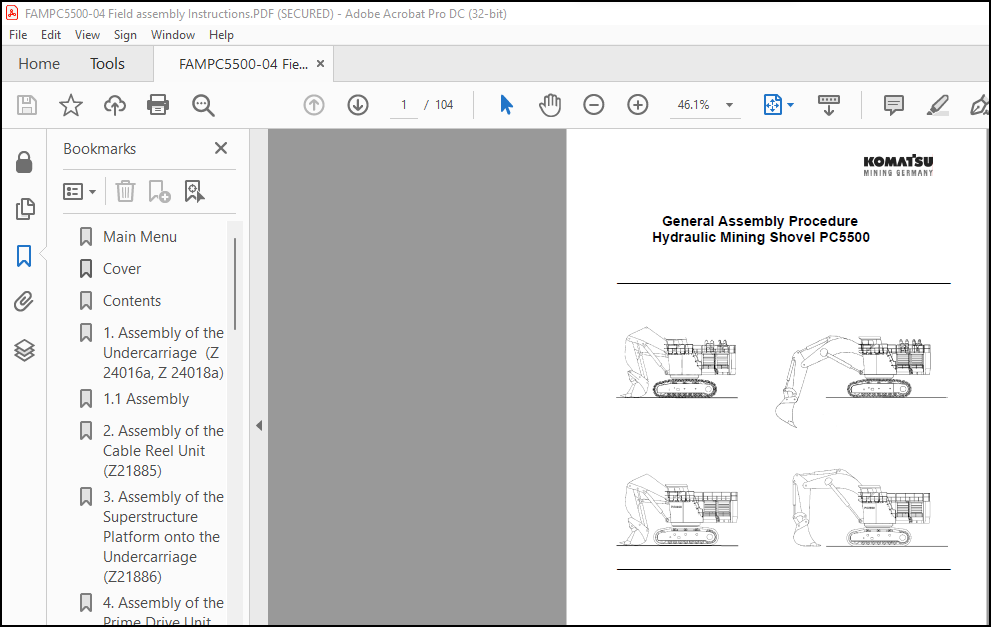Click the bottom-left shovel drawing
The height and width of the screenshot is (627, 991).
tap(677, 510)
